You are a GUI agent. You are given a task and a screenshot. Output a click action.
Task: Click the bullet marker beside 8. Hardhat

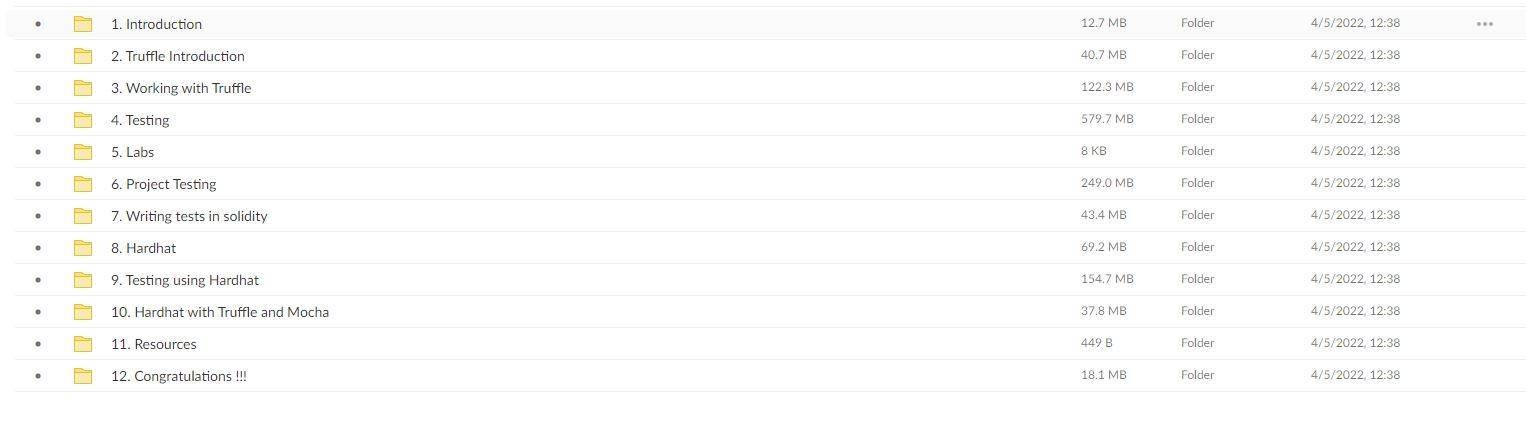click(x=38, y=248)
